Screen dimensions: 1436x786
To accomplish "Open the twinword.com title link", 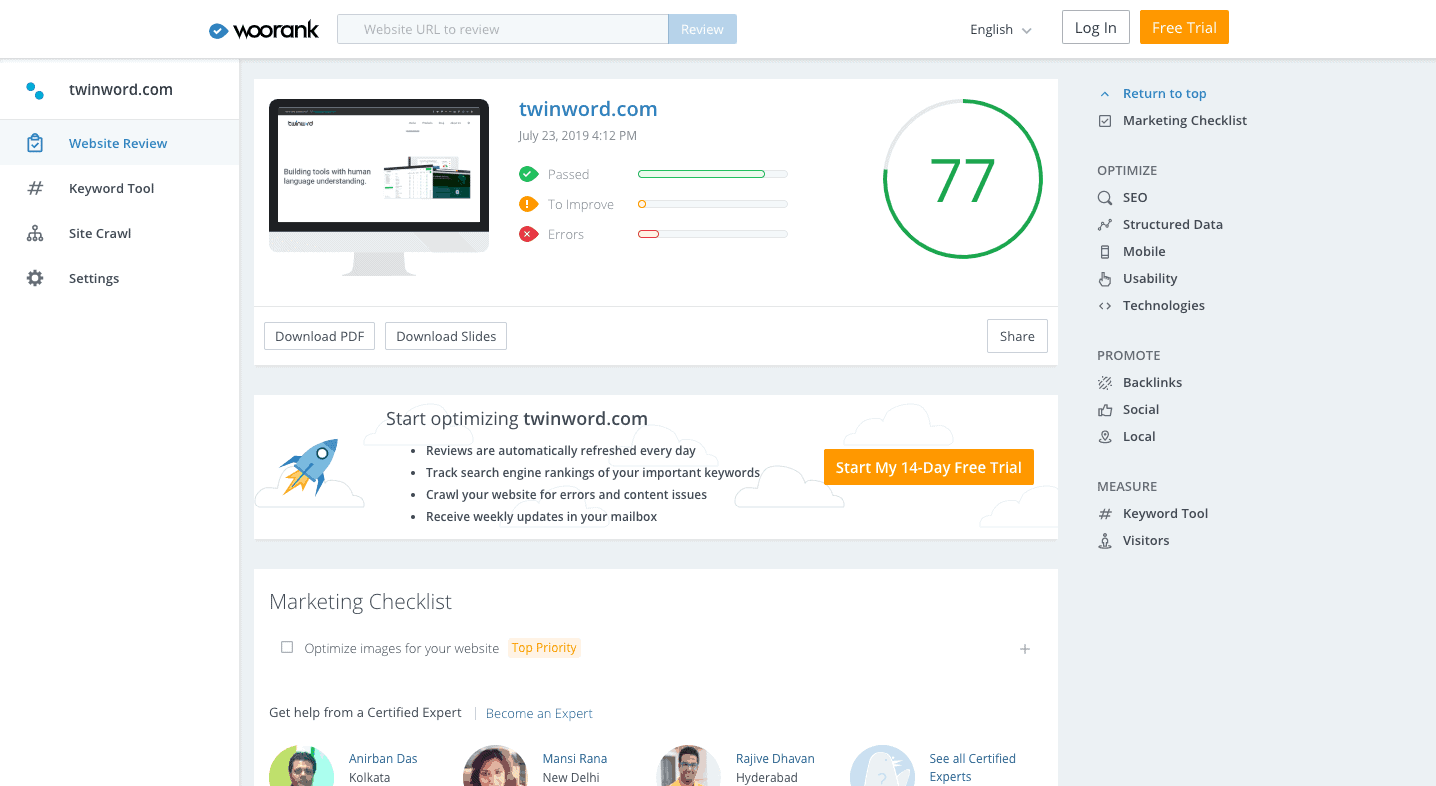I will [x=588, y=109].
